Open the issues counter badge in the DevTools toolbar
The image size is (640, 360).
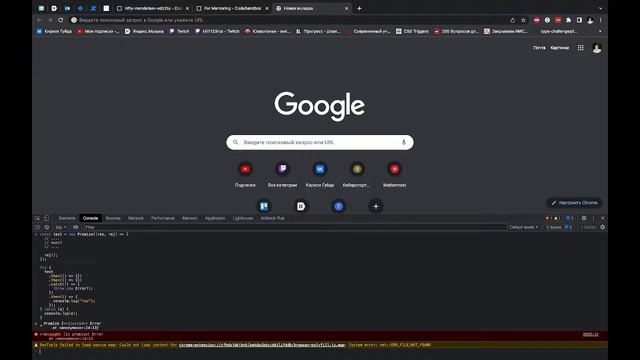tap(569, 218)
